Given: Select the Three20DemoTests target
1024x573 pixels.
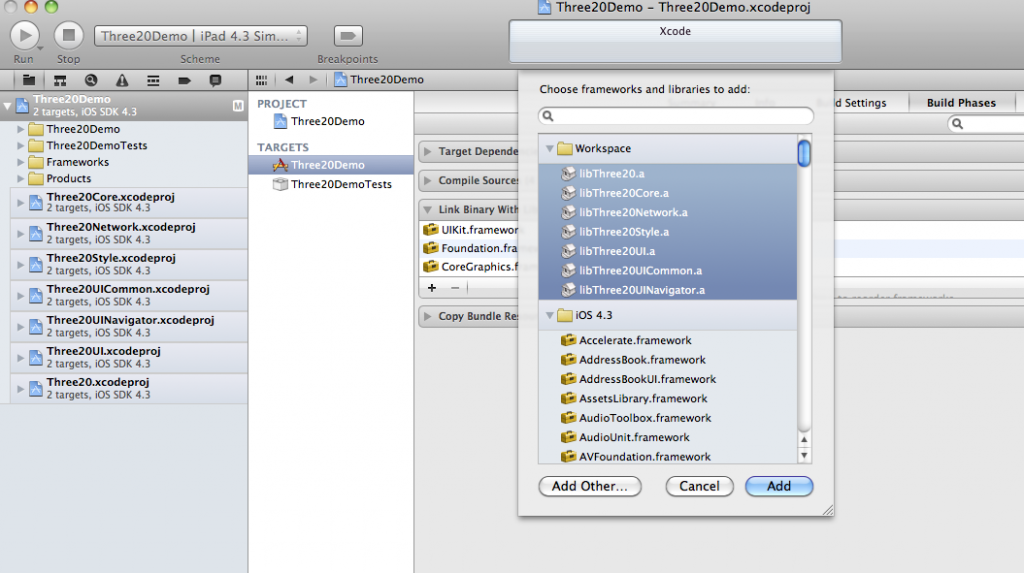Looking at the screenshot, I should coord(331,184).
